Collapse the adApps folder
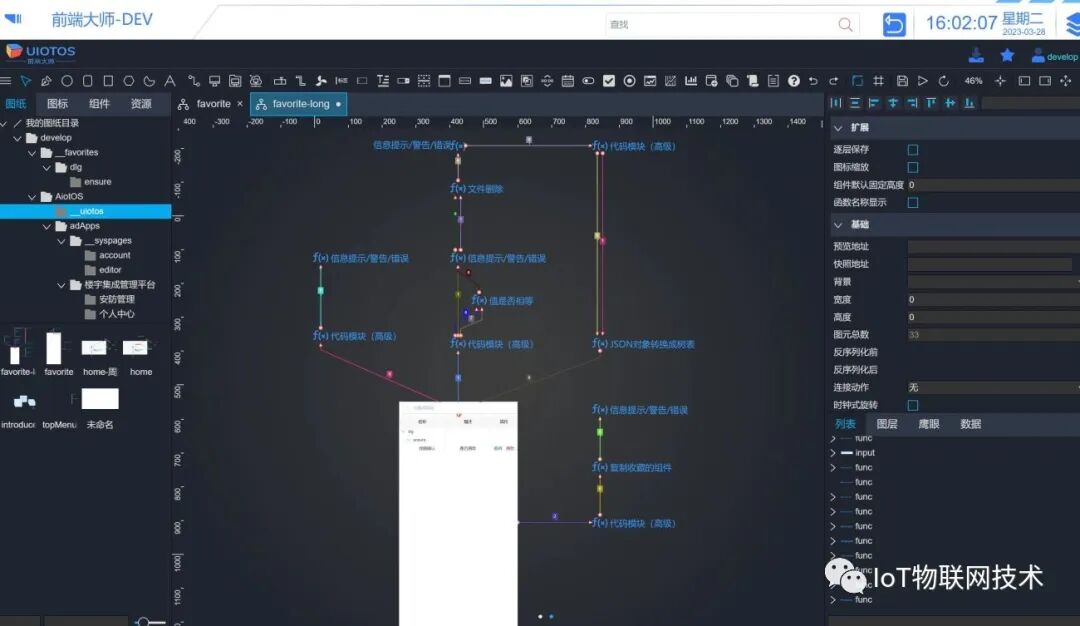1080x626 pixels. click(x=47, y=227)
